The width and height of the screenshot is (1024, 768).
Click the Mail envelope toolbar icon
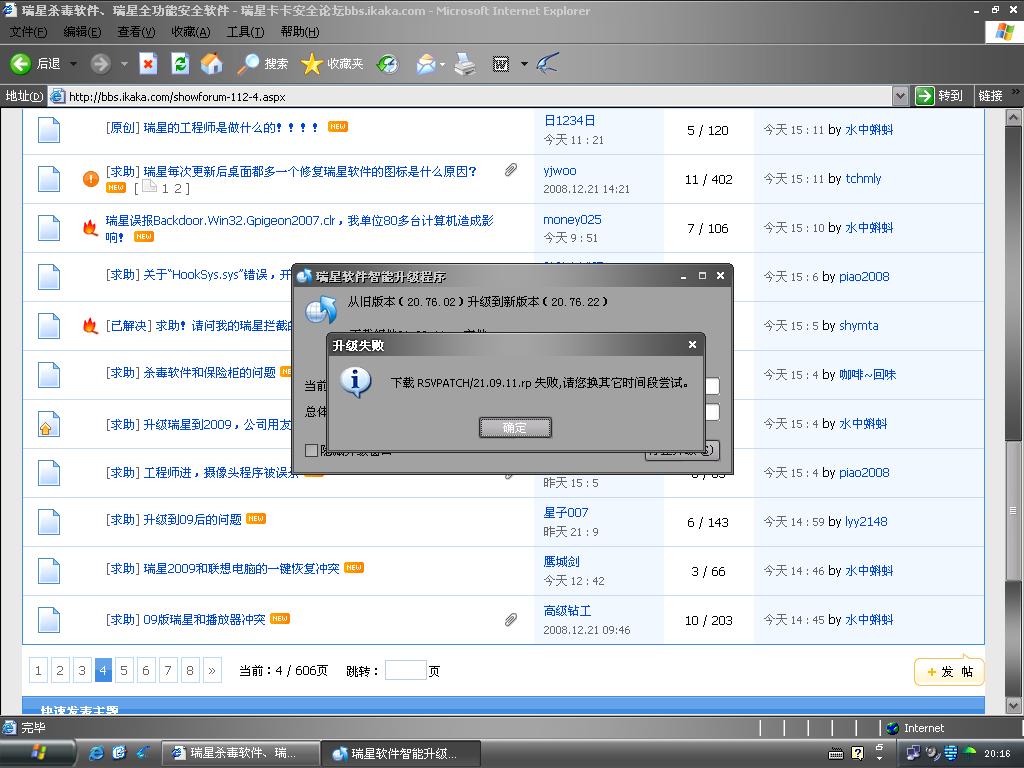(426, 63)
